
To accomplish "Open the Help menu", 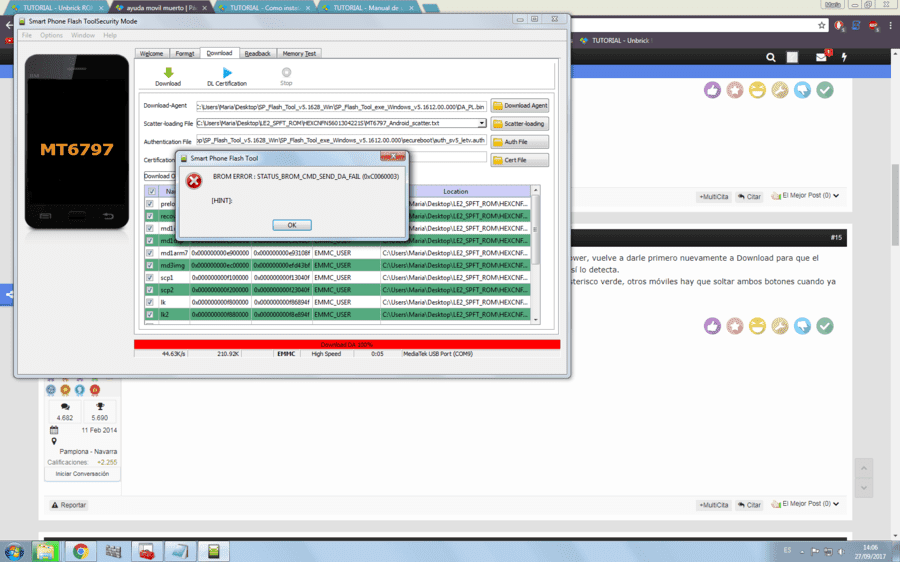I will tap(110, 35).
